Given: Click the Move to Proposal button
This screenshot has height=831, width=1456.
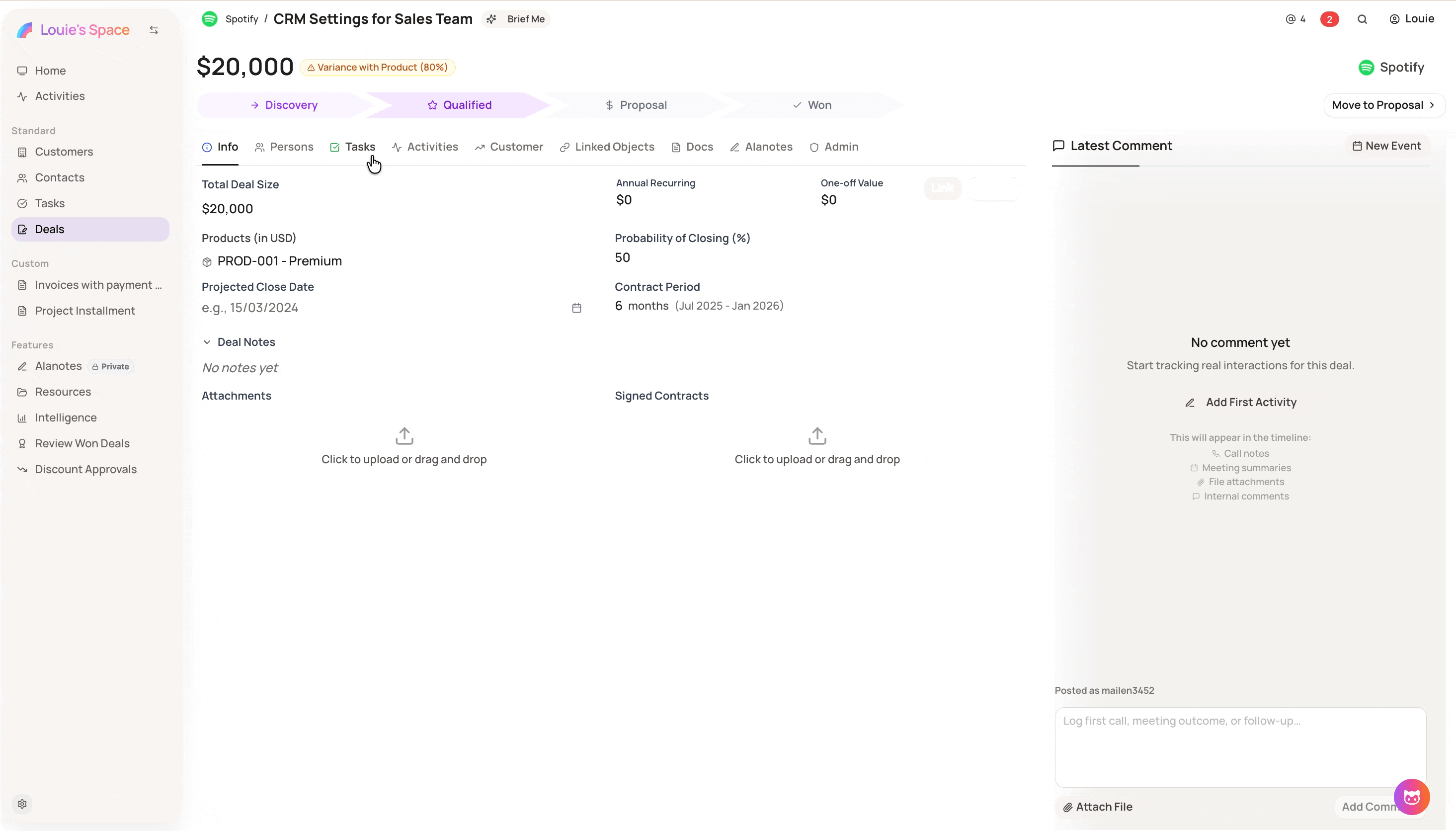Looking at the screenshot, I should (1383, 105).
